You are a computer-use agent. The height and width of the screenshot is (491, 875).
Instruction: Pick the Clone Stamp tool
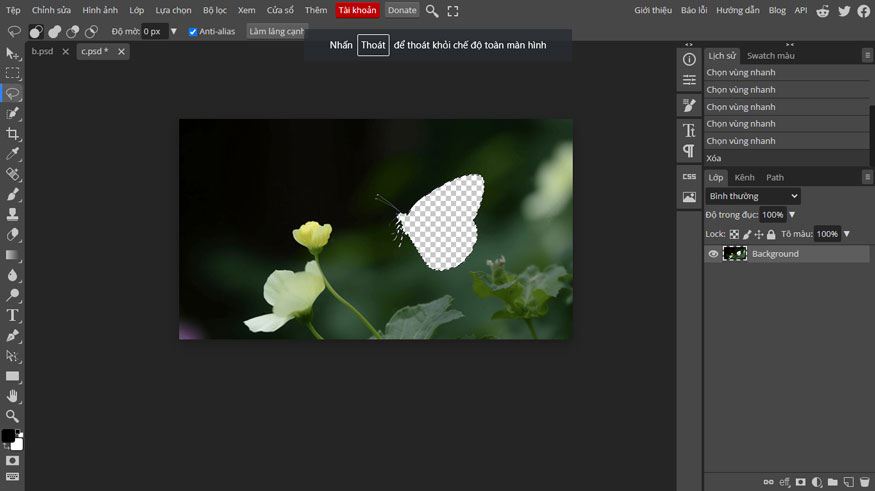(x=13, y=214)
